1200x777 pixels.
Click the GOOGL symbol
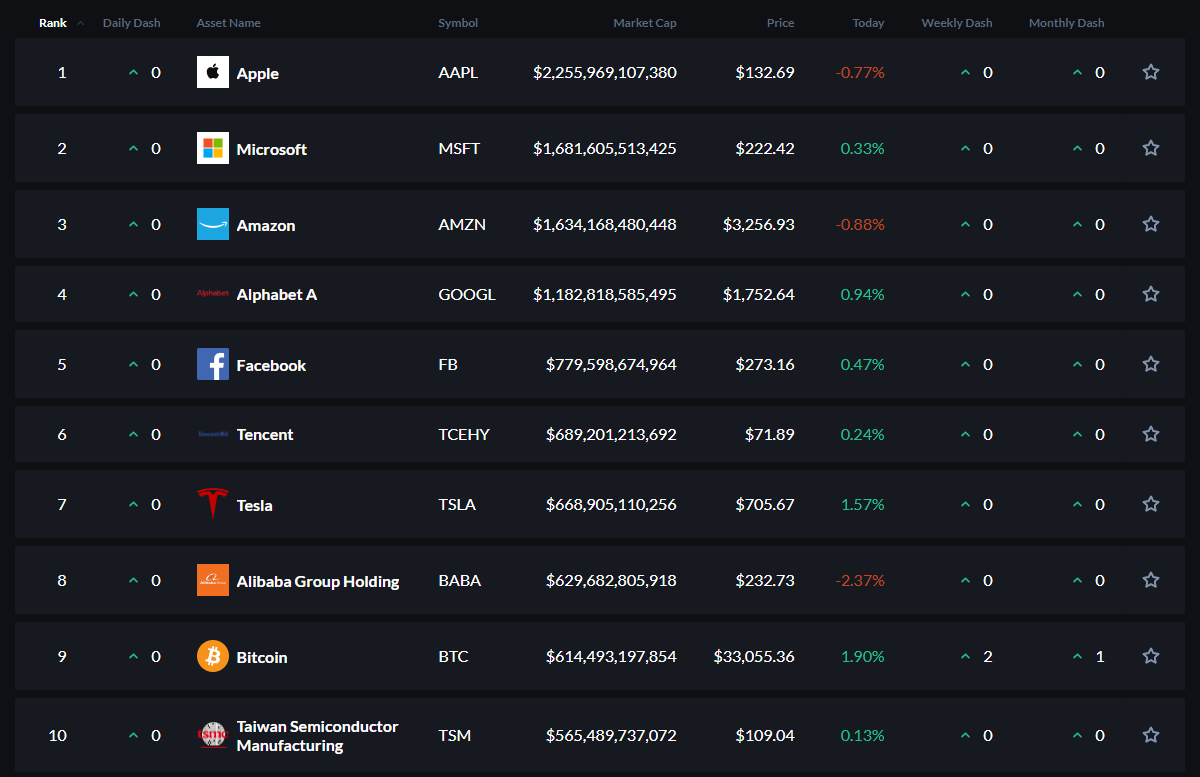(467, 295)
